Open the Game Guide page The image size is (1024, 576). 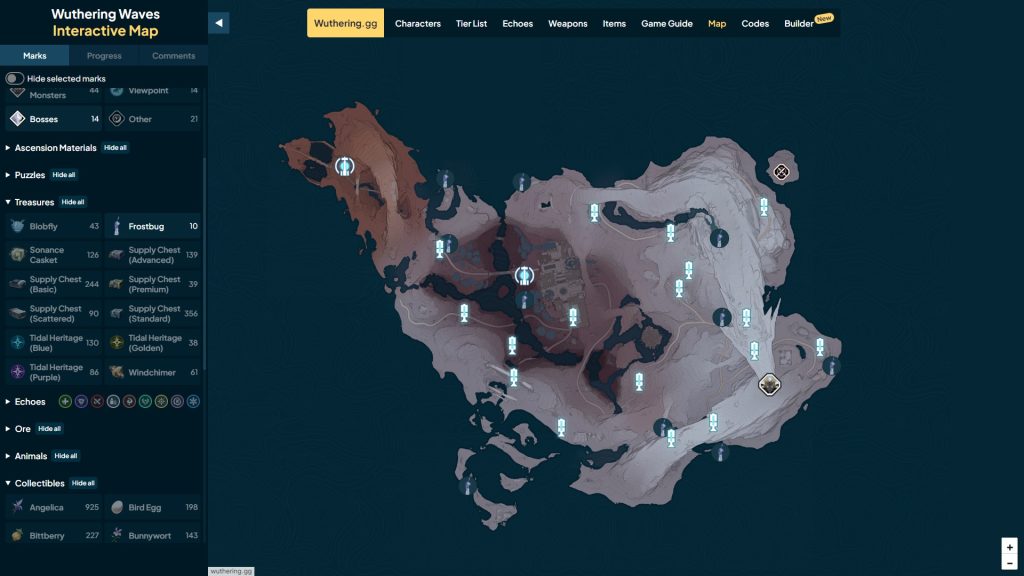pyautogui.click(x=667, y=24)
